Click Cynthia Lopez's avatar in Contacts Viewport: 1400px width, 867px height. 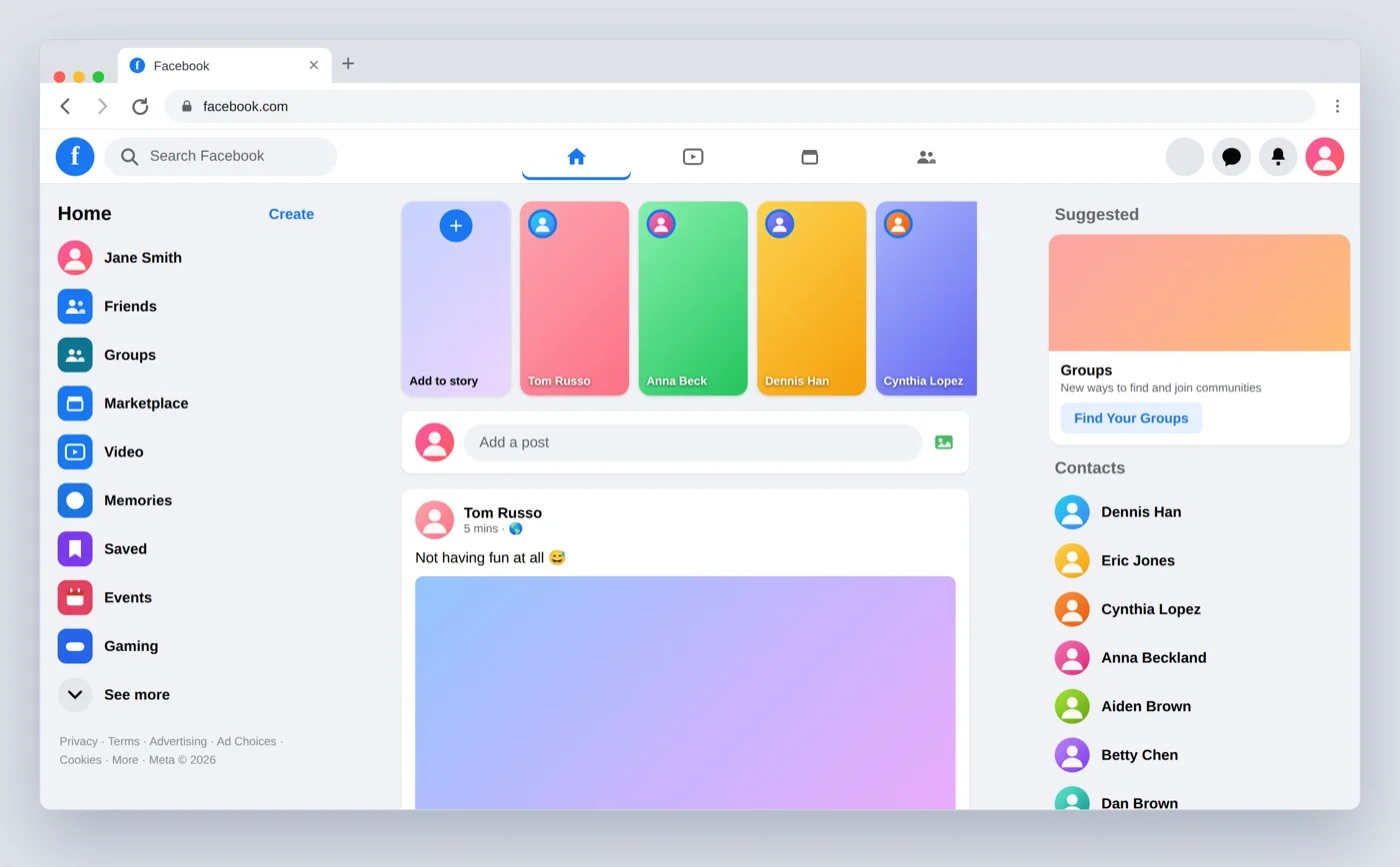[x=1072, y=609]
